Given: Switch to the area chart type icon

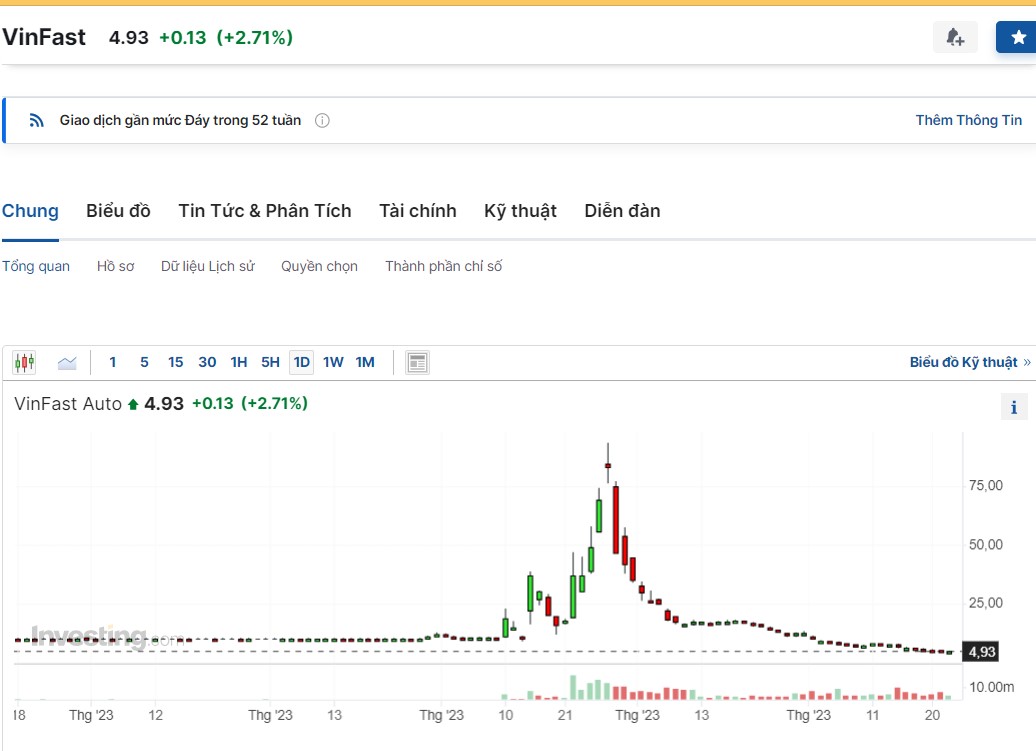Looking at the screenshot, I should tap(67, 362).
